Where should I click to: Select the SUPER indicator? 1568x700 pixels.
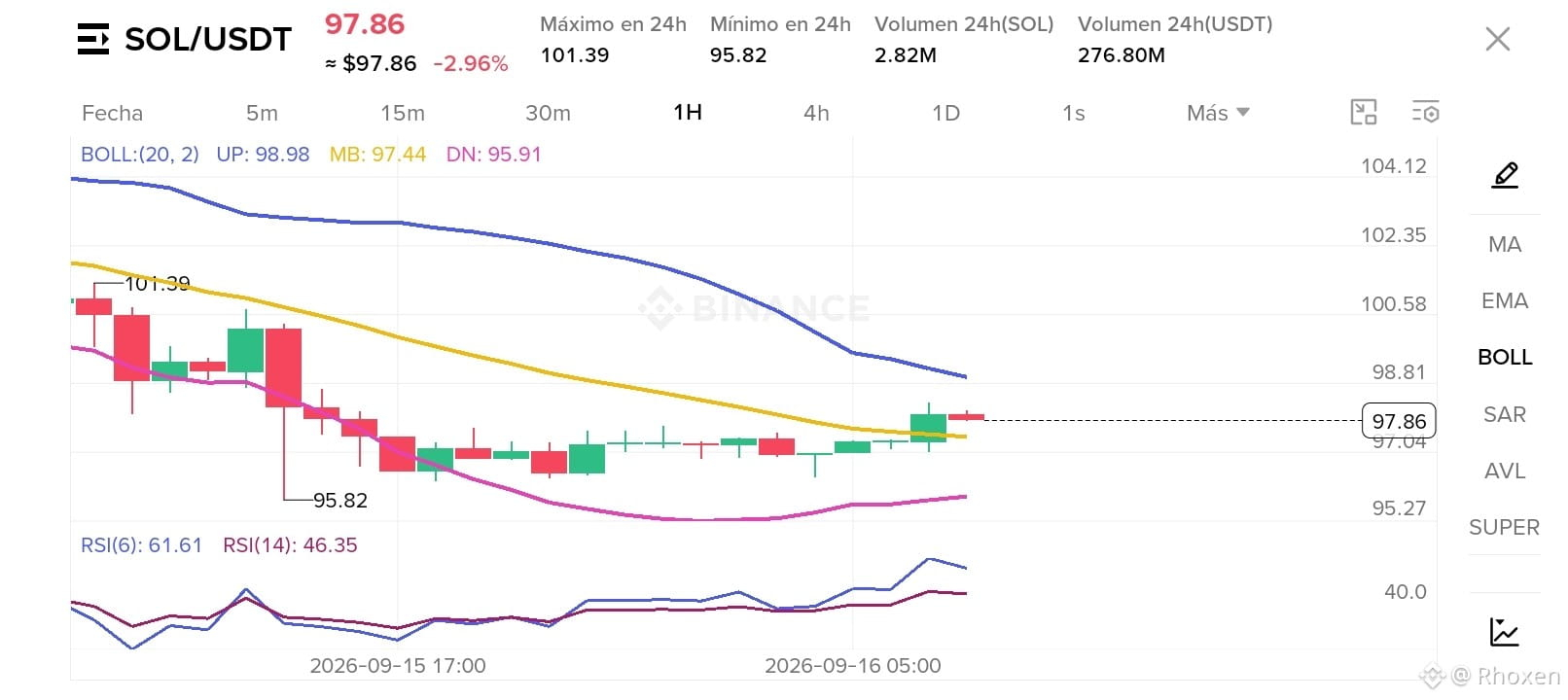[1505, 527]
